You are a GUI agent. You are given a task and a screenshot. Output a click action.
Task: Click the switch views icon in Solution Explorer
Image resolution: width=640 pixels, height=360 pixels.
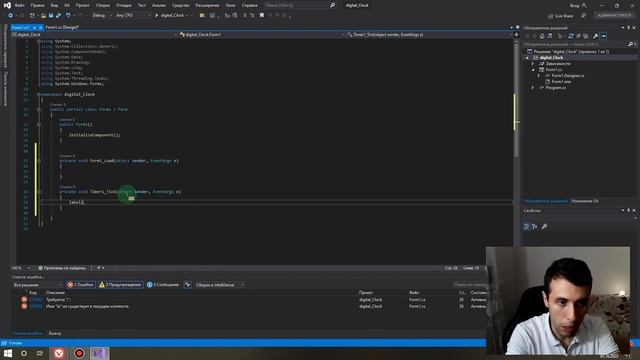click(550, 36)
